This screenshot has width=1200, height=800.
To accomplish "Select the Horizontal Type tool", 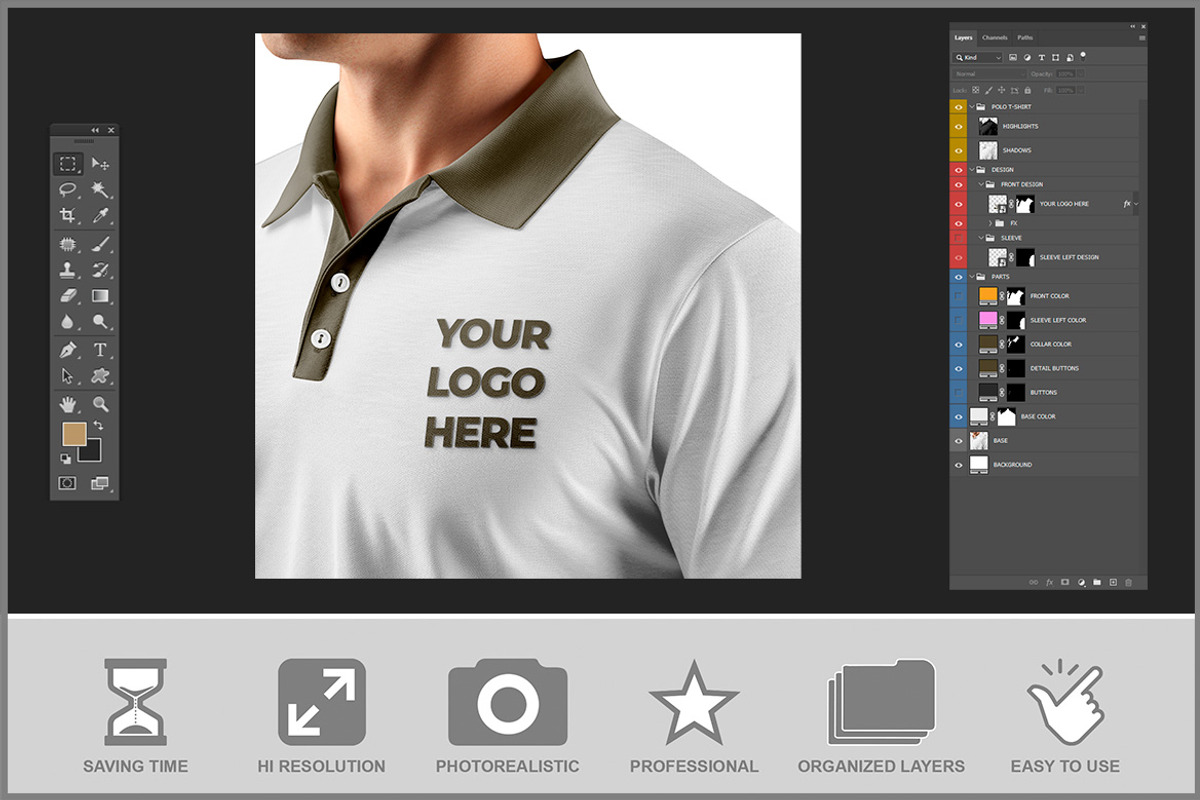I will point(100,350).
